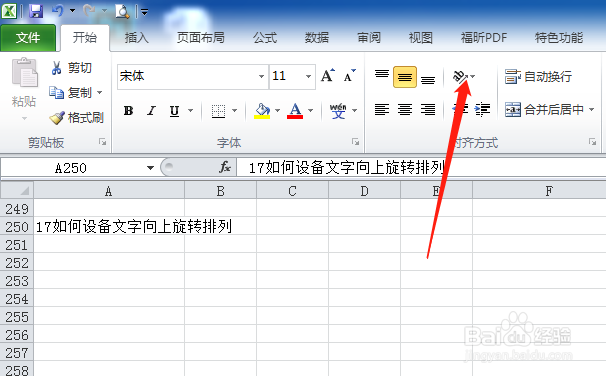Open the 对齐方式 dialog launcher

click(x=592, y=142)
